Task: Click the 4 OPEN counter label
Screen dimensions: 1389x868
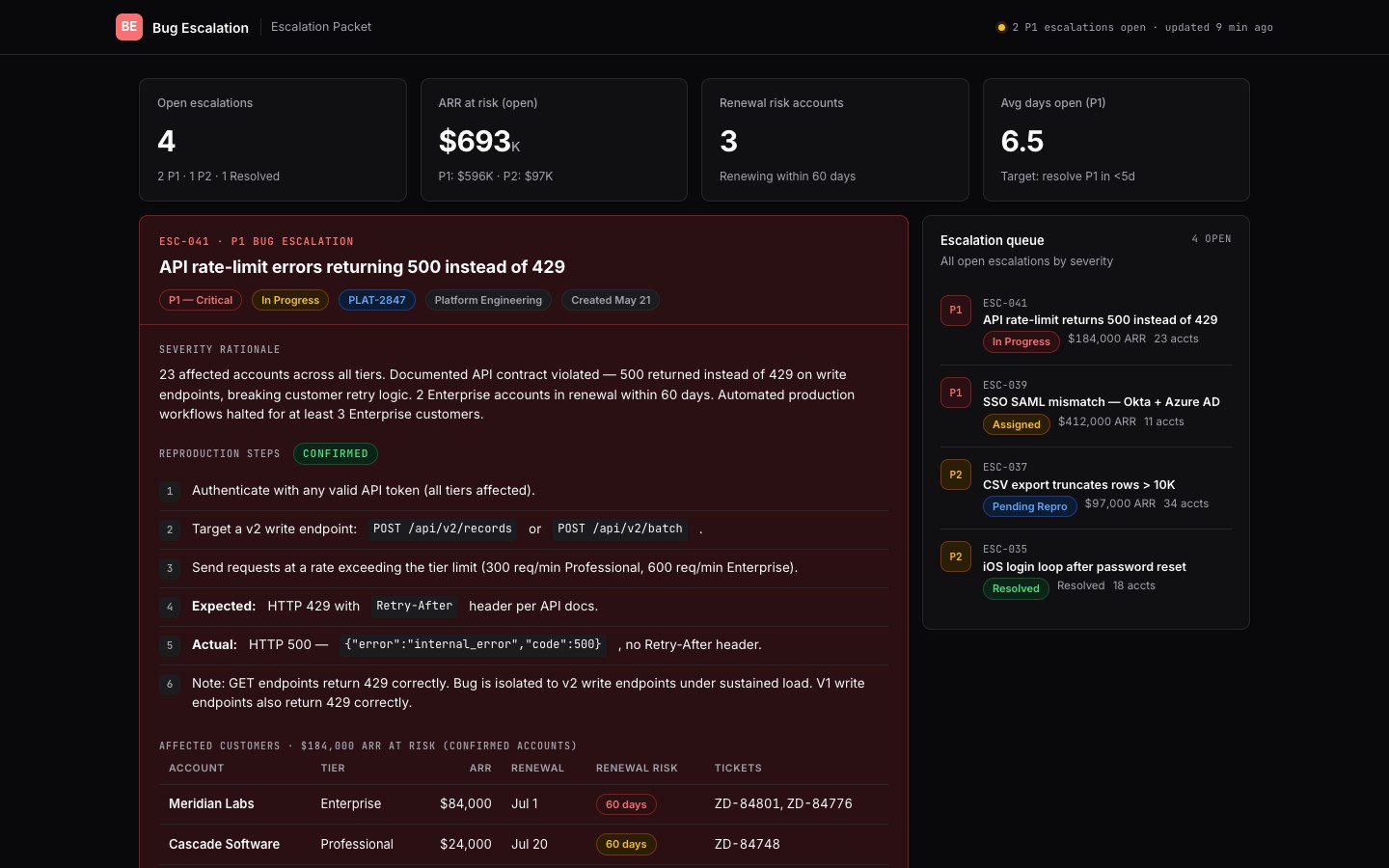Action: pyautogui.click(x=1212, y=238)
